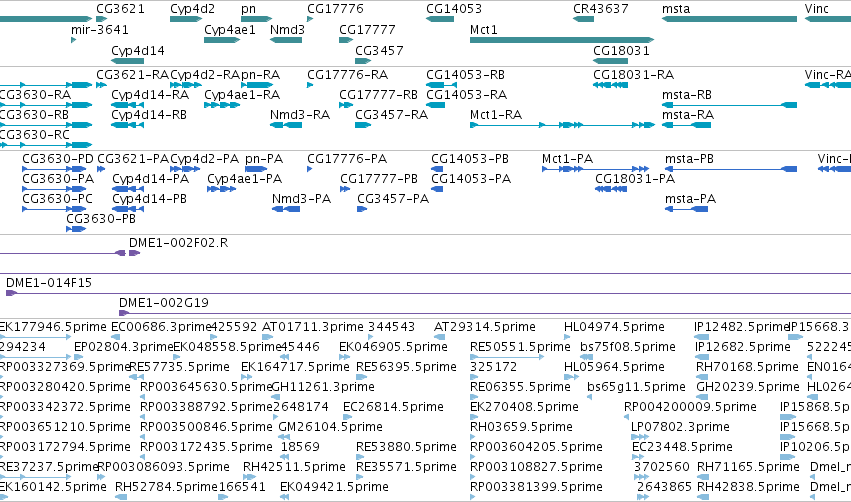Select transcript CG14053-RB
Image resolution: width=851 pixels, height=502 pixels.
pos(465,74)
